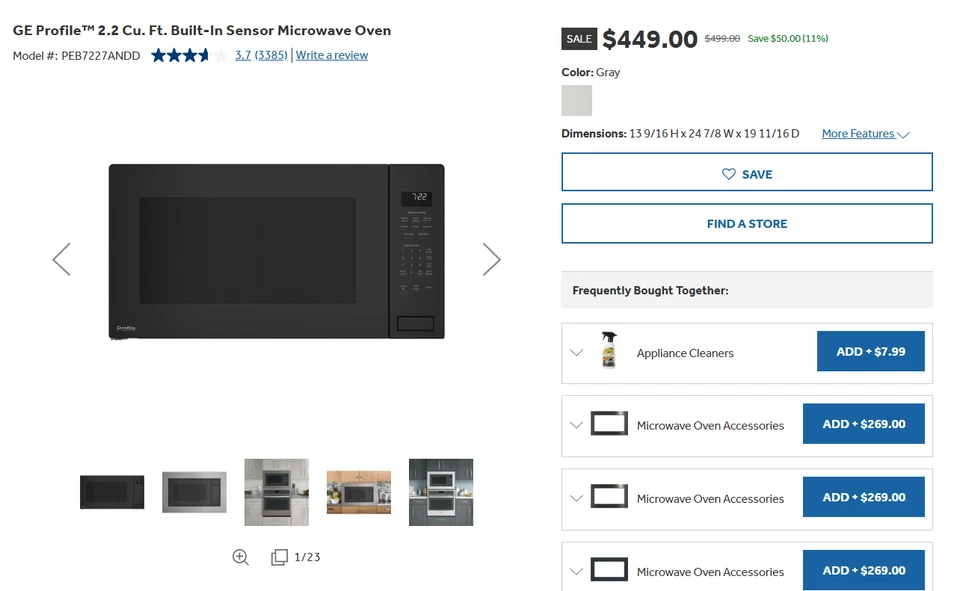Click the previous image arrow
This screenshot has height=591, width=960.
pos(62,259)
